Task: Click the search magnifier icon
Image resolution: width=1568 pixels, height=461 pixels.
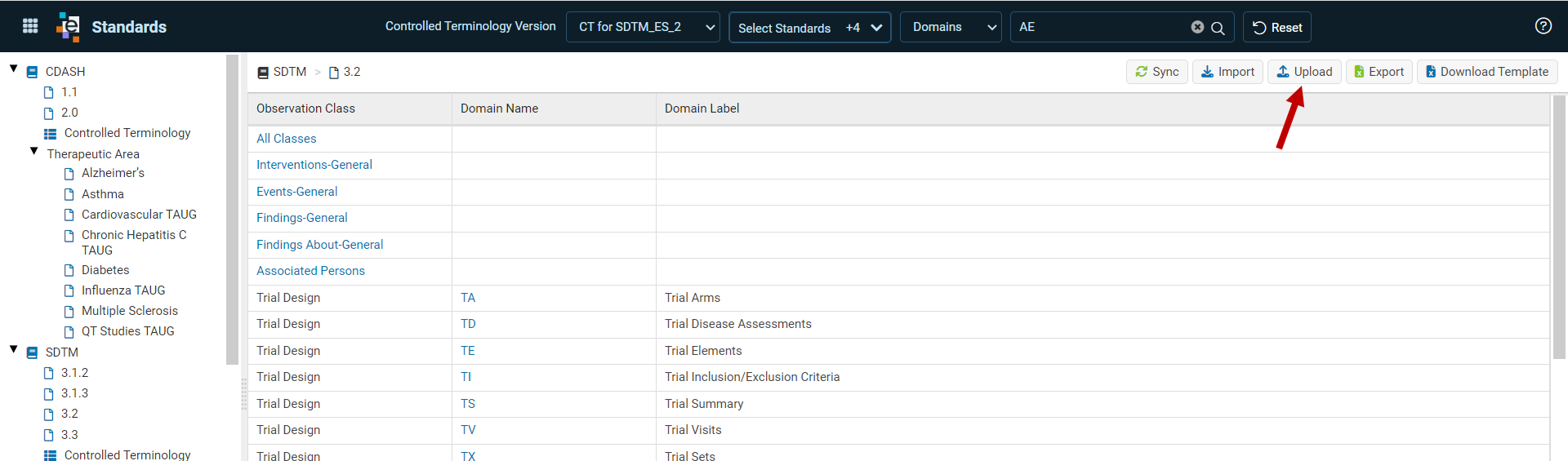Action: 1218,28
